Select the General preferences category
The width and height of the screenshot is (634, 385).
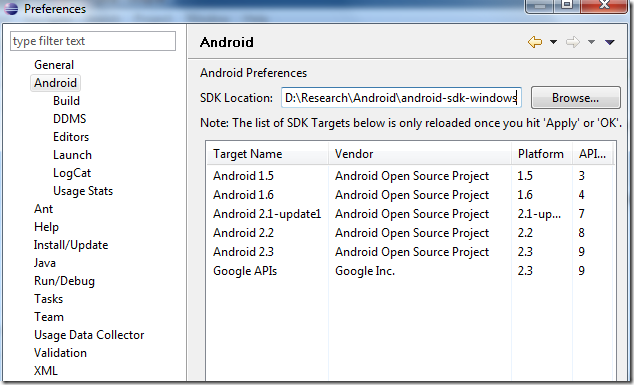(x=54, y=65)
